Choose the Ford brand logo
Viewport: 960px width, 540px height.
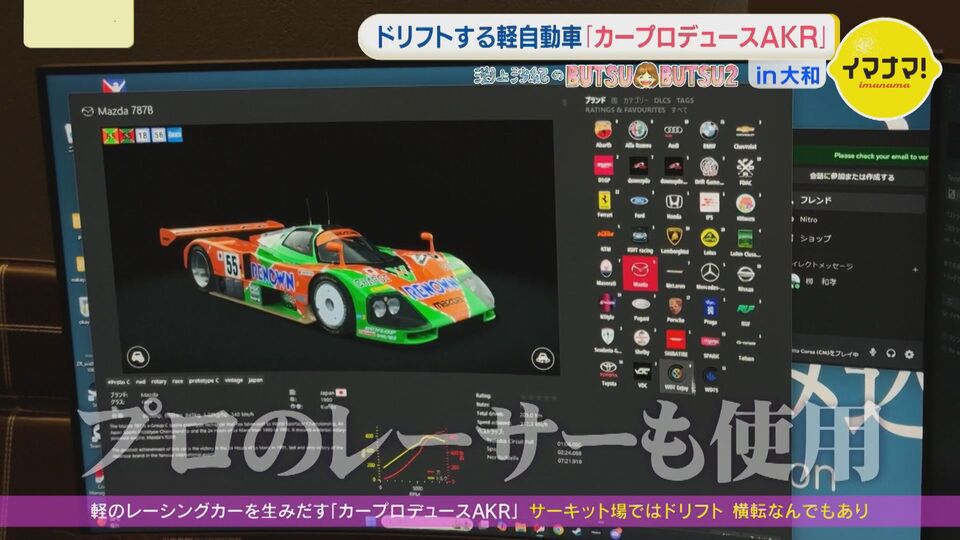point(639,201)
